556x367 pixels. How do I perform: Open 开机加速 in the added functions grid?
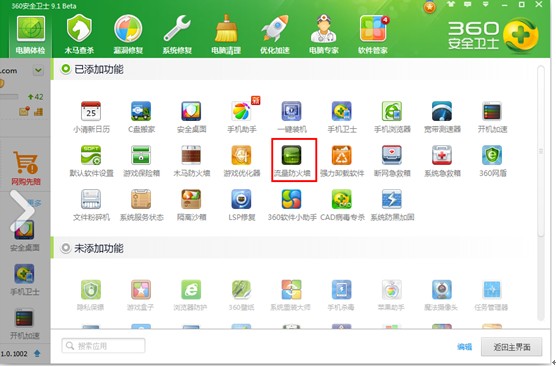pos(492,117)
